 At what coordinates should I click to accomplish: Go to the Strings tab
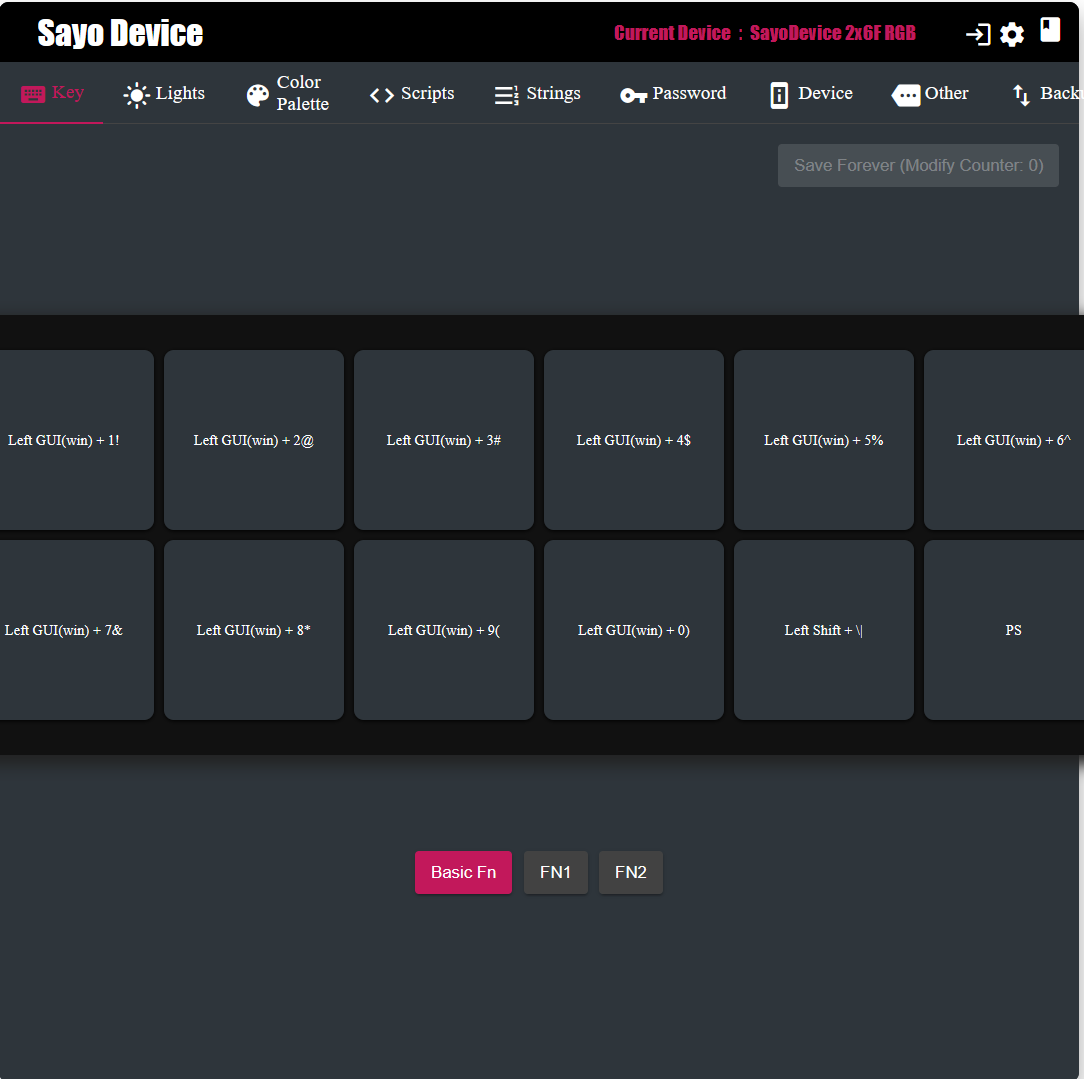[x=538, y=94]
